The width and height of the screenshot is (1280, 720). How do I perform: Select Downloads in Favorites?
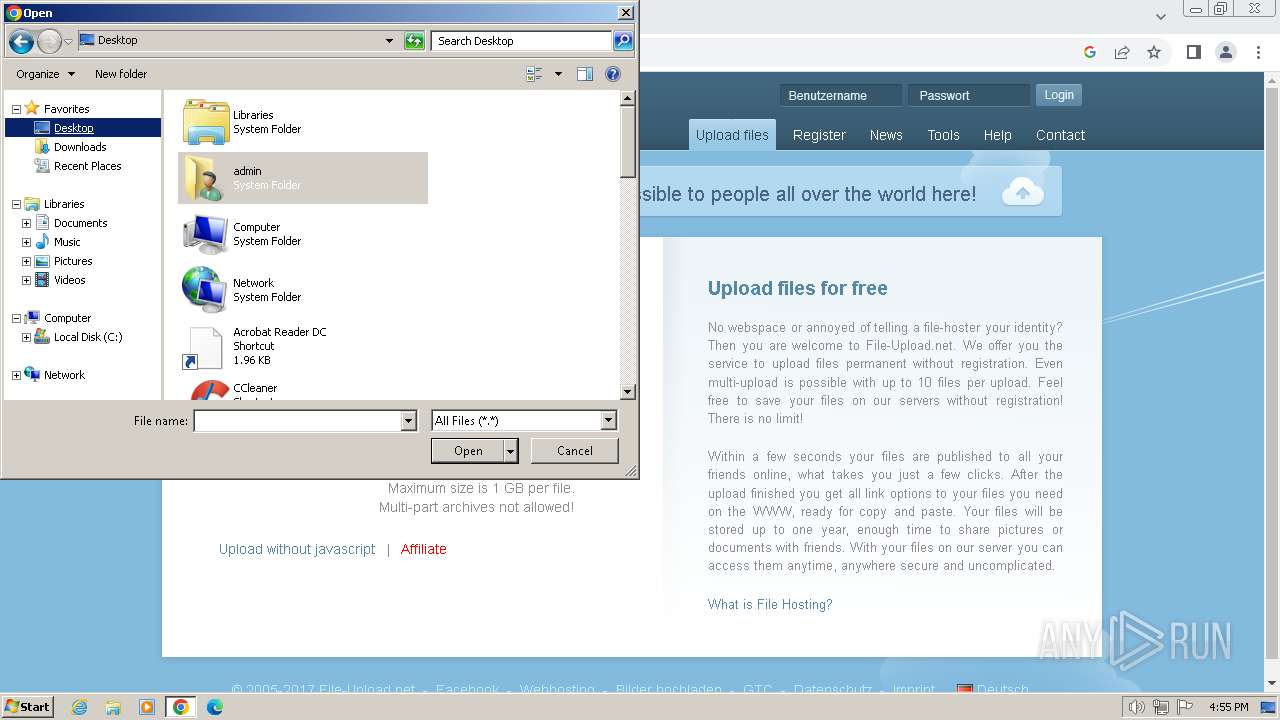pos(80,147)
